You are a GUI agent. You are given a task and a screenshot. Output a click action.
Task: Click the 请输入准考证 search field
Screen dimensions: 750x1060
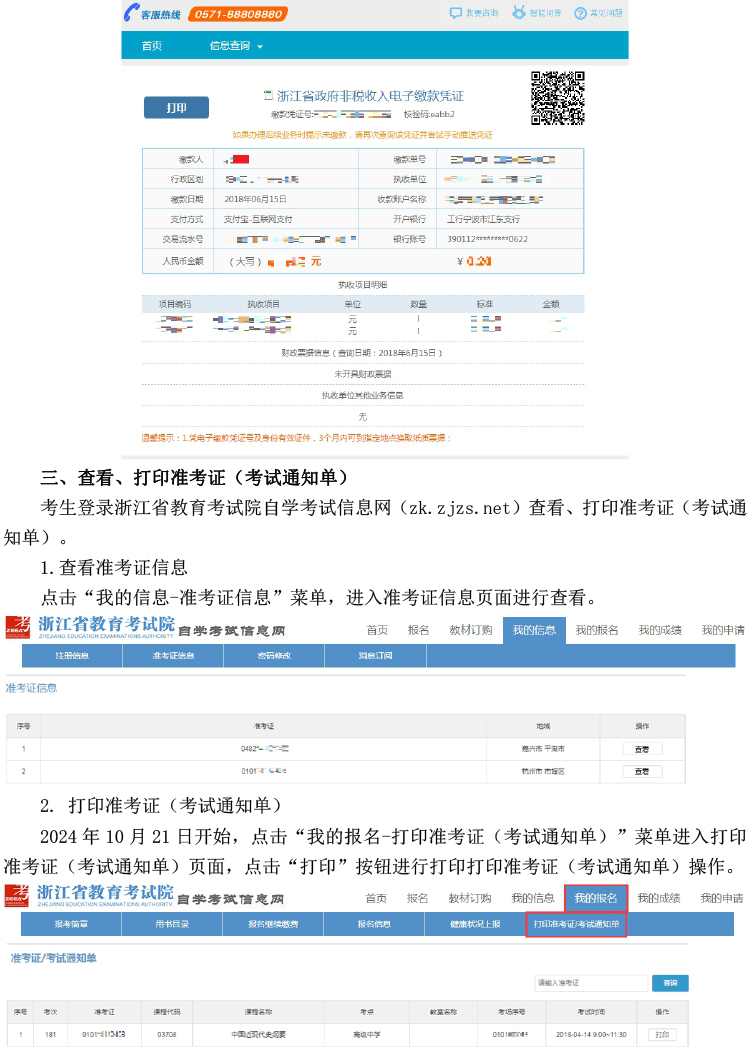tap(592, 983)
